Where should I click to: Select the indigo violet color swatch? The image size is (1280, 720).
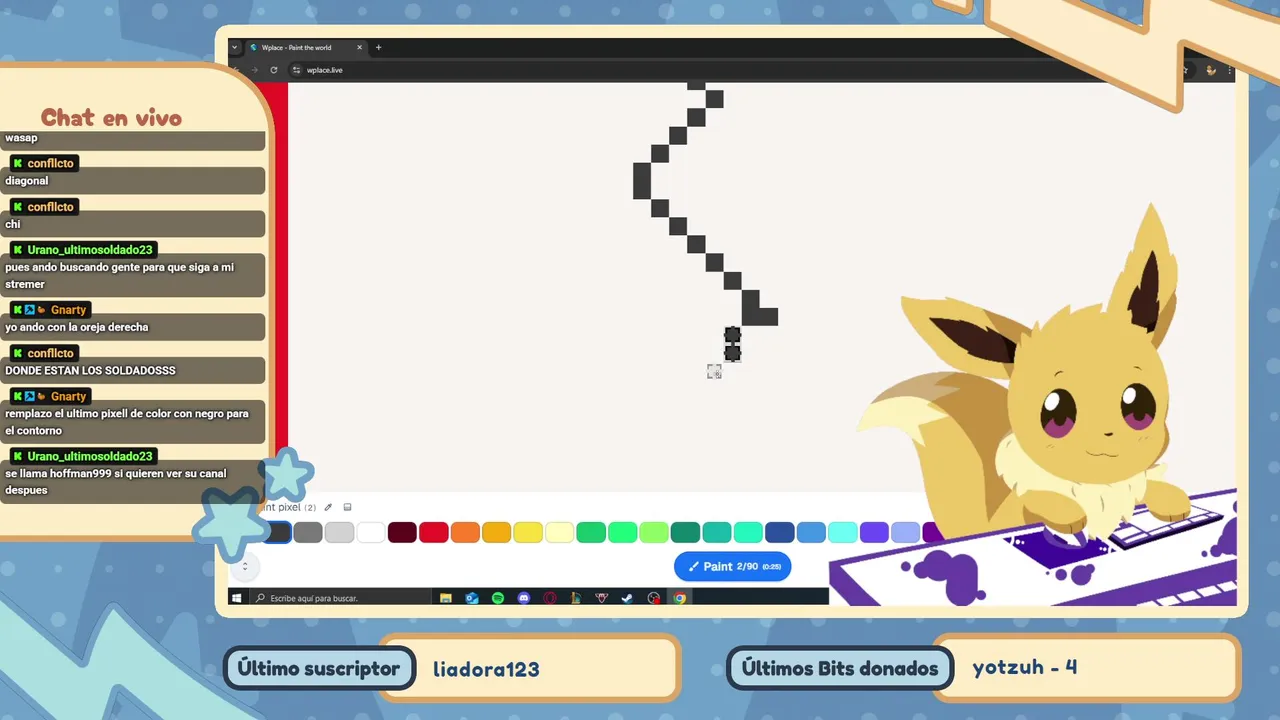tap(874, 532)
